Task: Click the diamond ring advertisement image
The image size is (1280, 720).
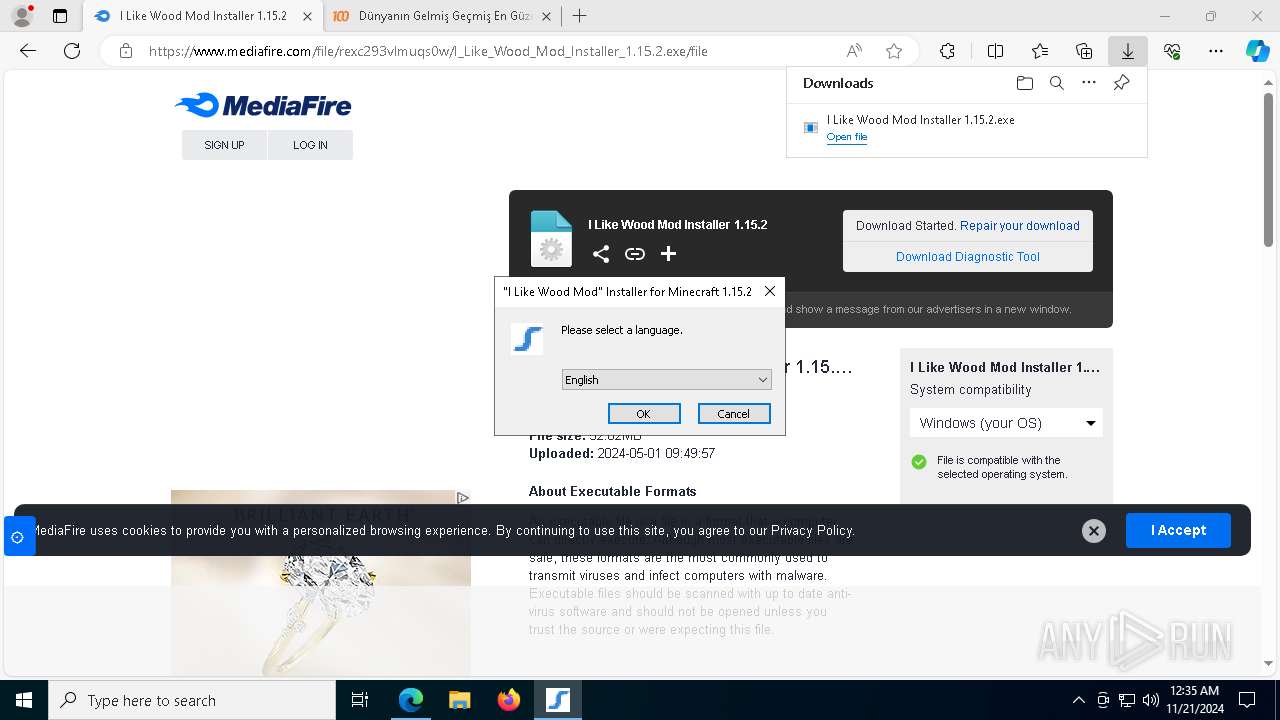Action: 320,582
